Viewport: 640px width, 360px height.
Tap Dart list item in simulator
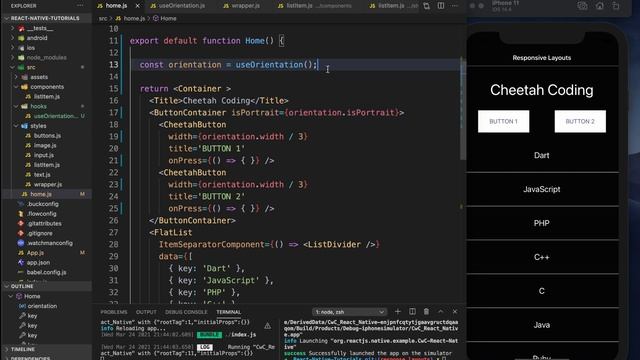click(x=542, y=156)
